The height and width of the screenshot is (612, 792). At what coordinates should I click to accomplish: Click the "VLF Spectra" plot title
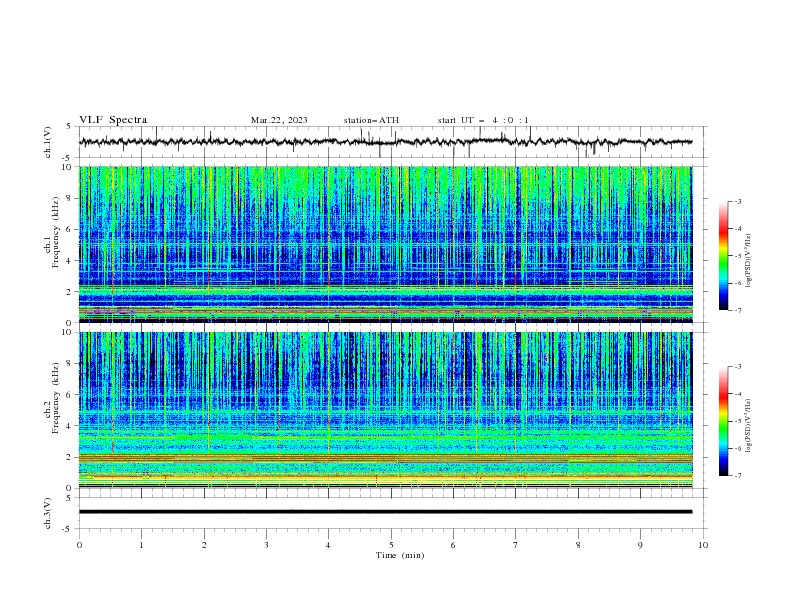pyautogui.click(x=113, y=120)
